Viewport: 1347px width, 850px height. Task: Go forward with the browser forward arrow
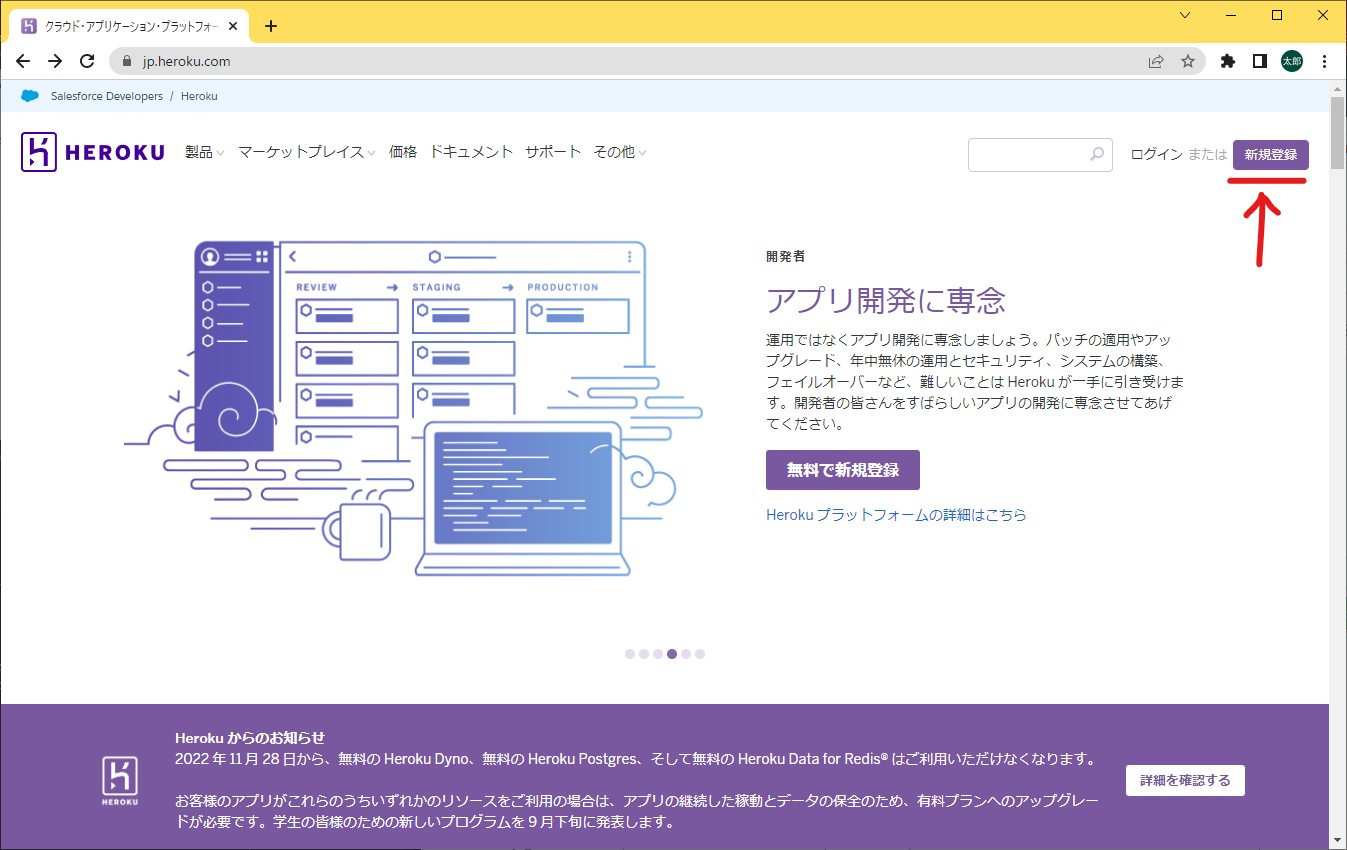coord(55,61)
